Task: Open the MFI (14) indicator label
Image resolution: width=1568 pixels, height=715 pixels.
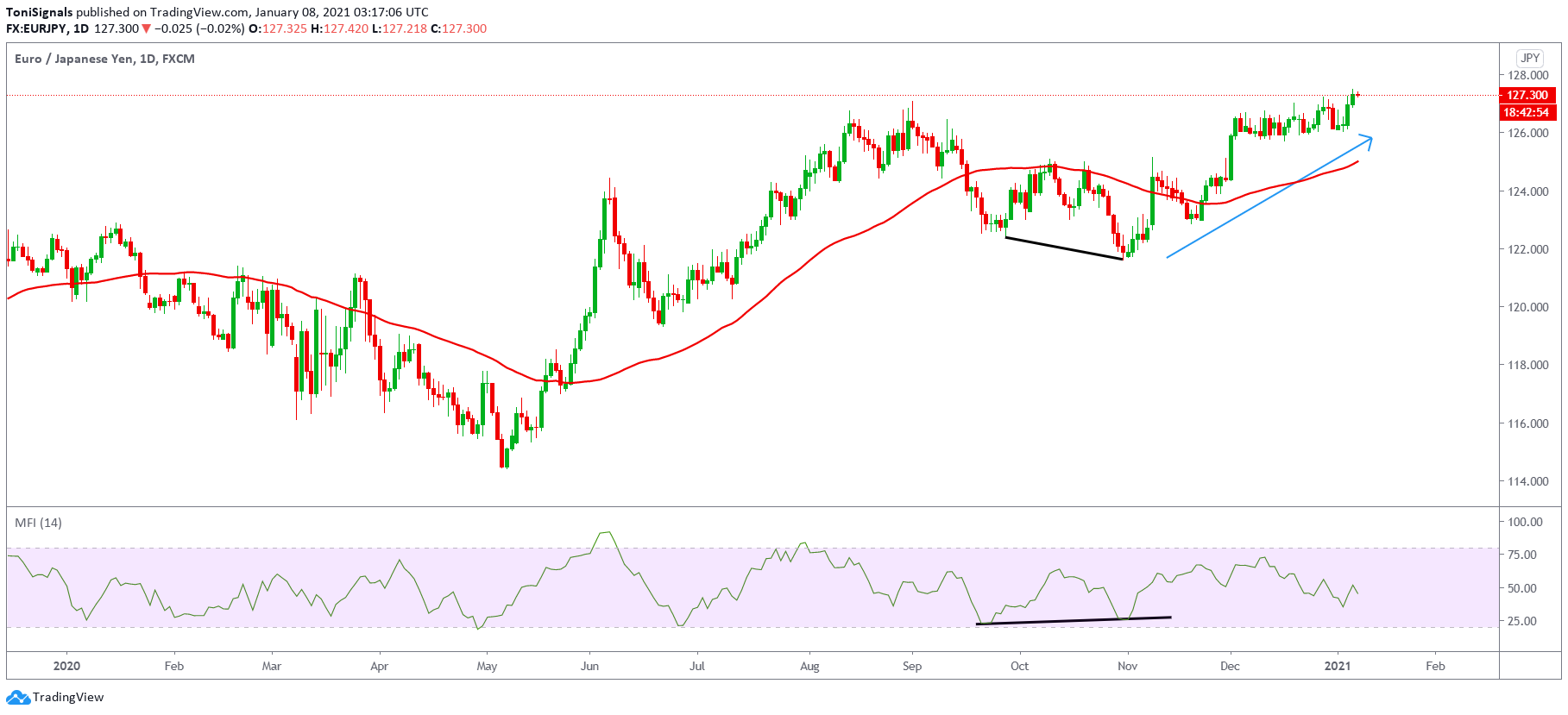Action: (38, 523)
